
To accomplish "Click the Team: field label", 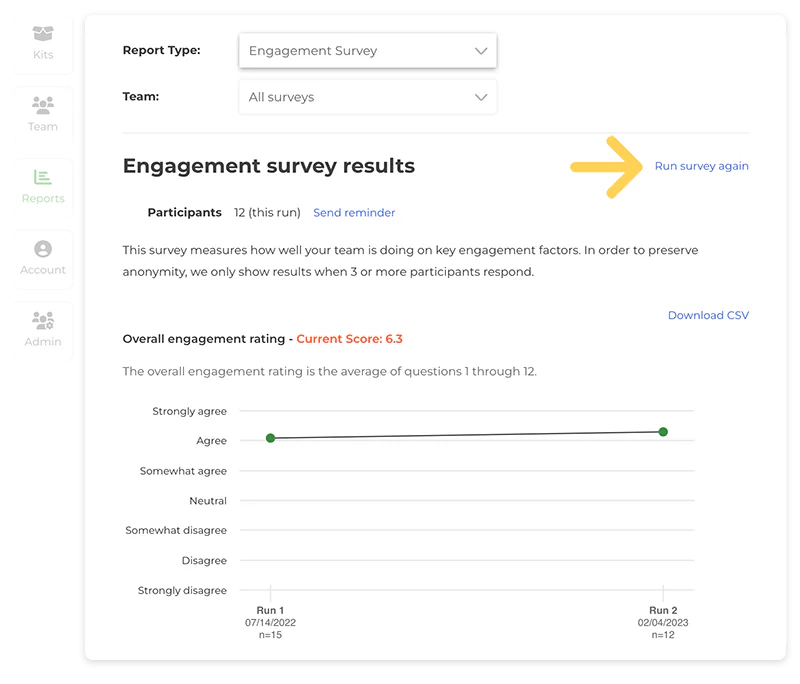I will coord(141,96).
